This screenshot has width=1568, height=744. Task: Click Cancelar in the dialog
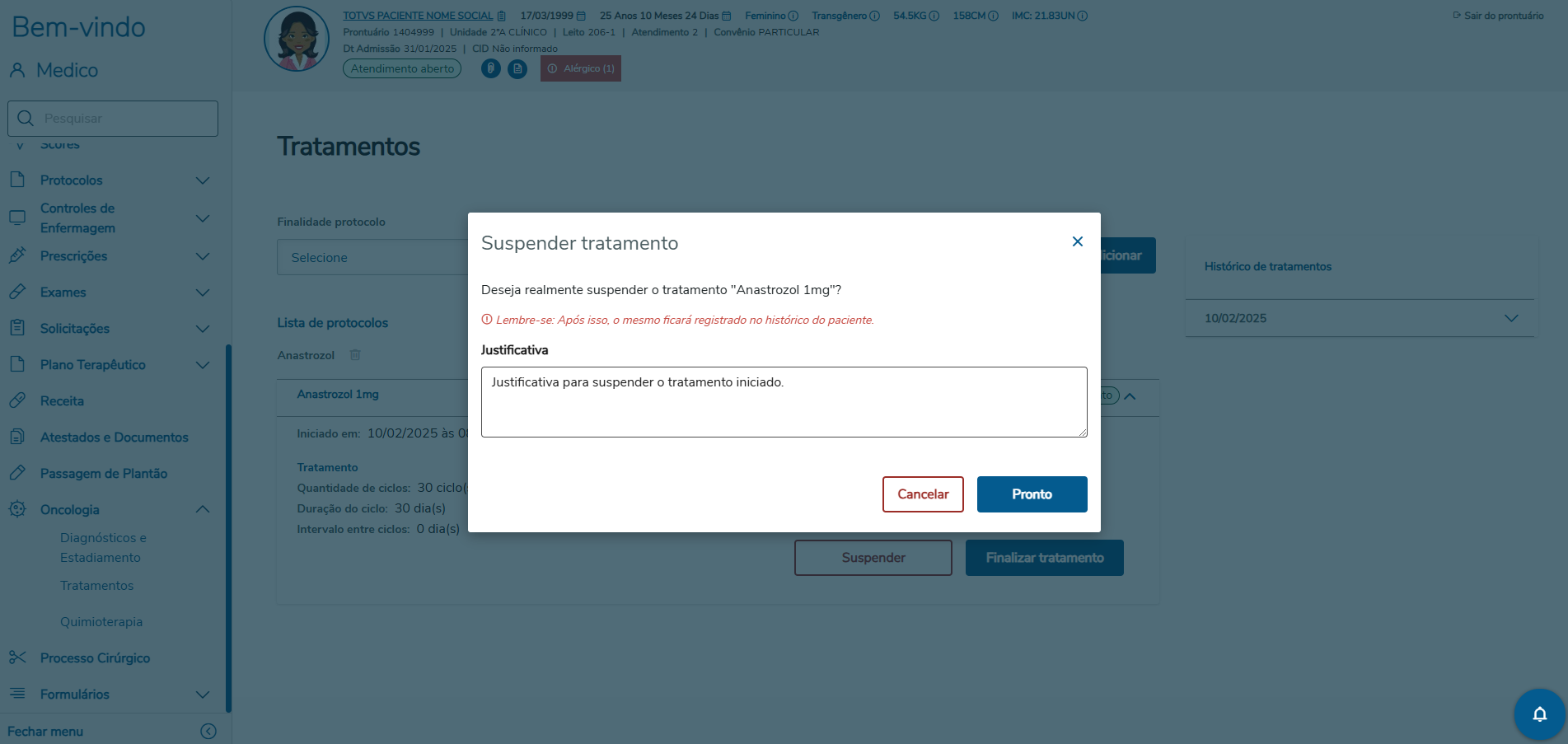pyautogui.click(x=923, y=494)
